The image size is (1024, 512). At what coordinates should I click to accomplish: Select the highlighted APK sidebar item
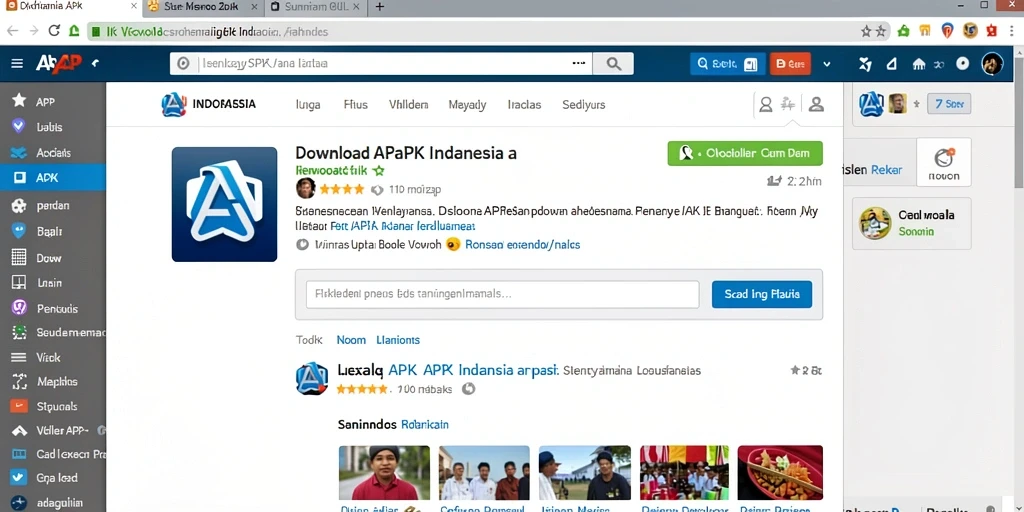tap(52, 178)
